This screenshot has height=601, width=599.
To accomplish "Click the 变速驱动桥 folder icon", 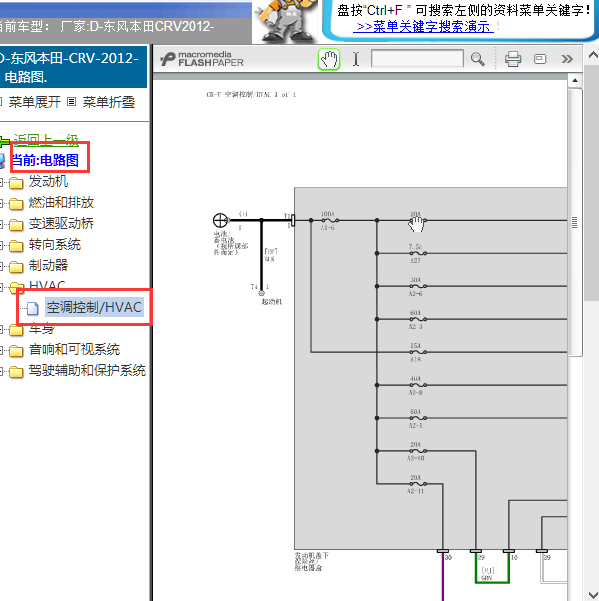I will [x=16, y=225].
